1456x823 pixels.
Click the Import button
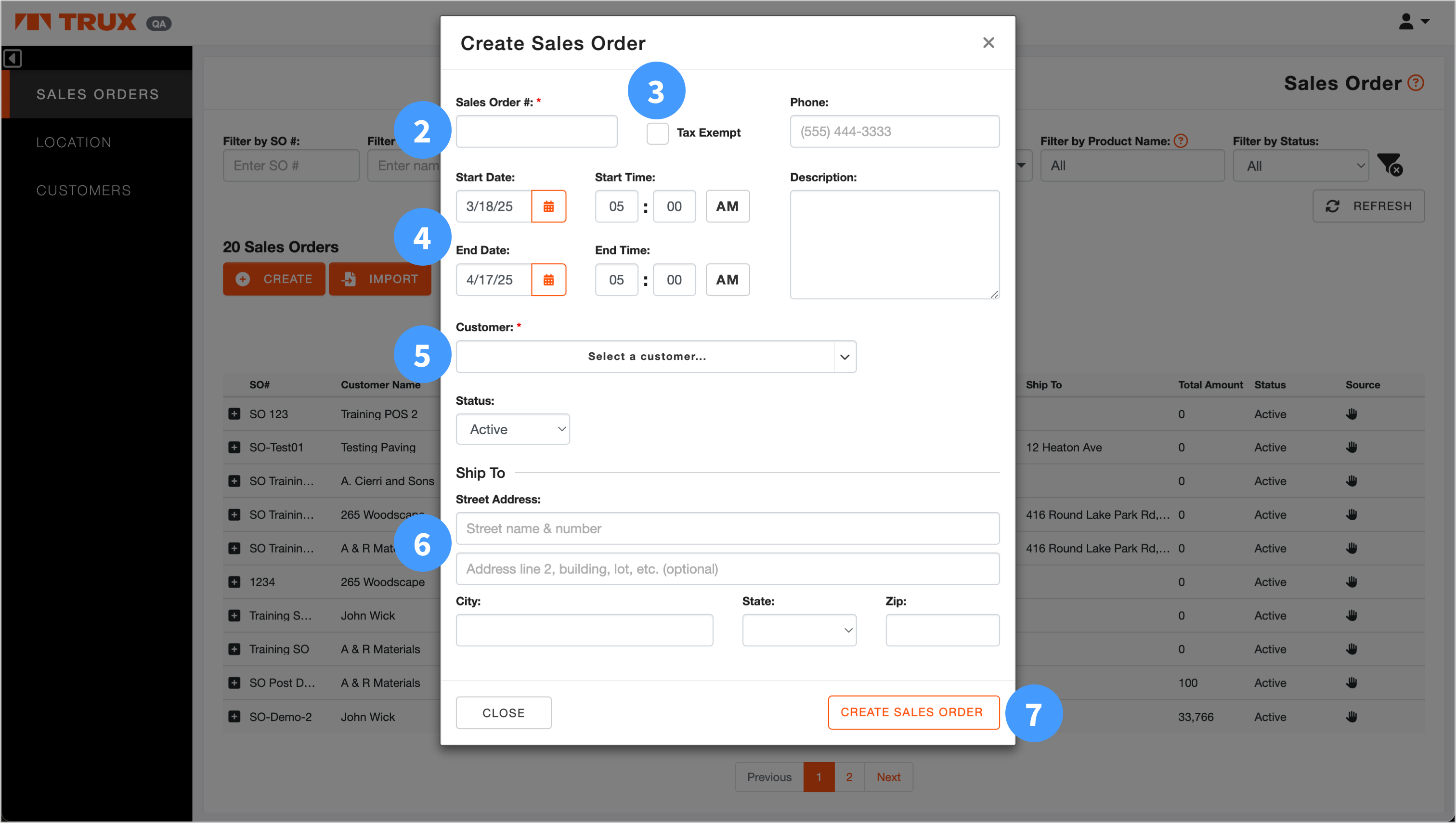380,279
